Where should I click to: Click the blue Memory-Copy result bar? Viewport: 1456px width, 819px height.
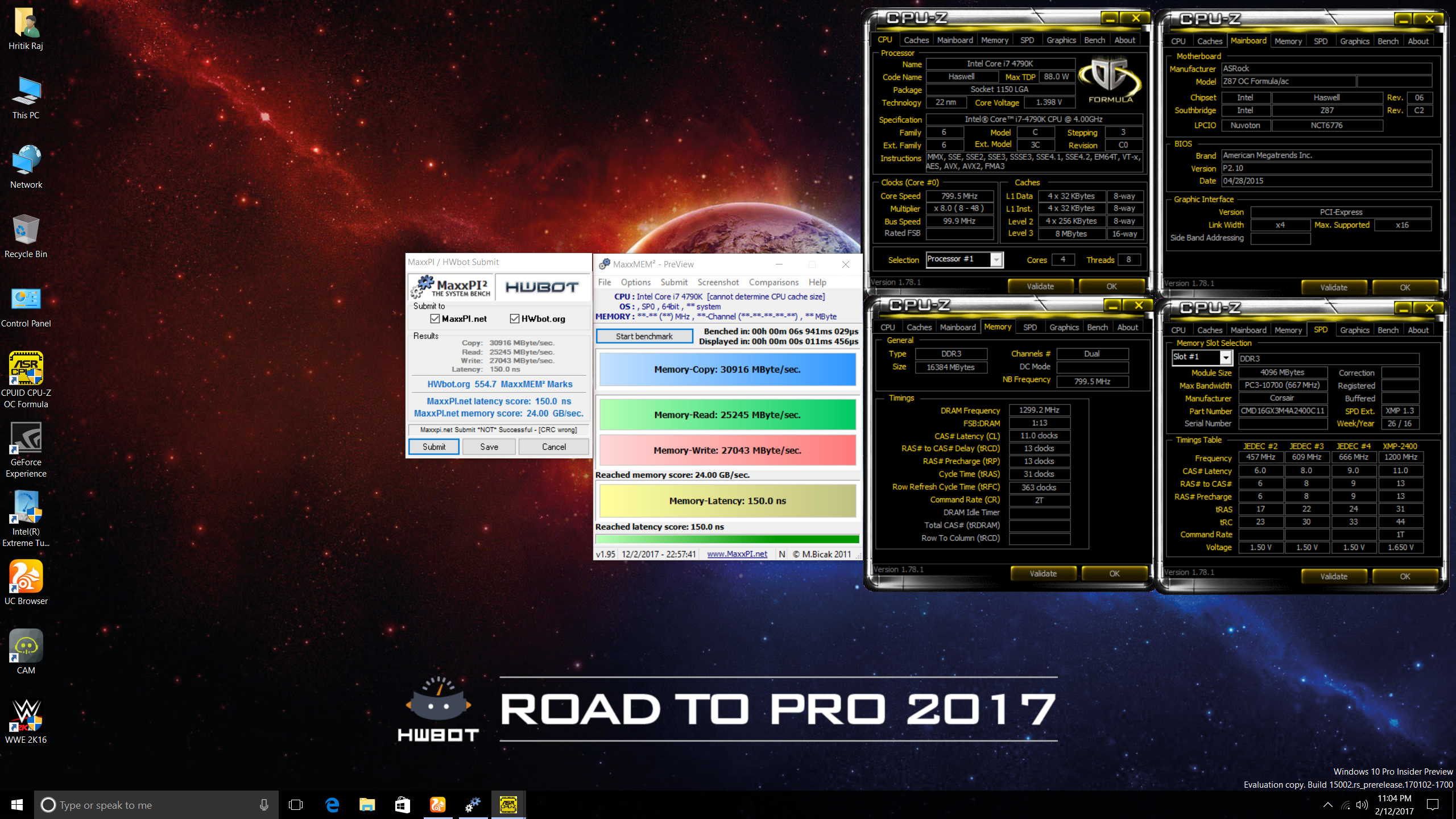tap(727, 369)
